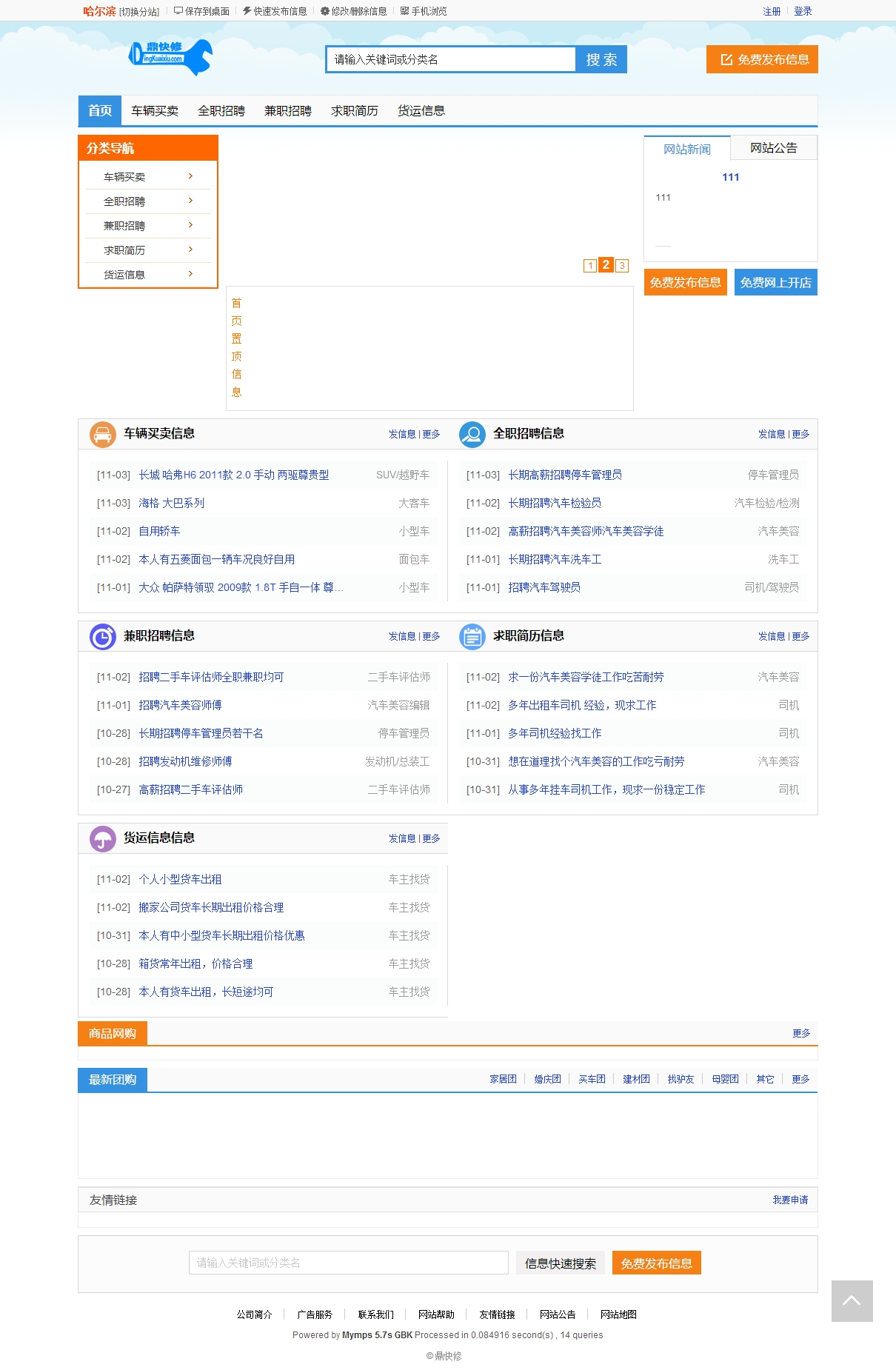Click the DingKuaixiu site logo

[x=170, y=56]
